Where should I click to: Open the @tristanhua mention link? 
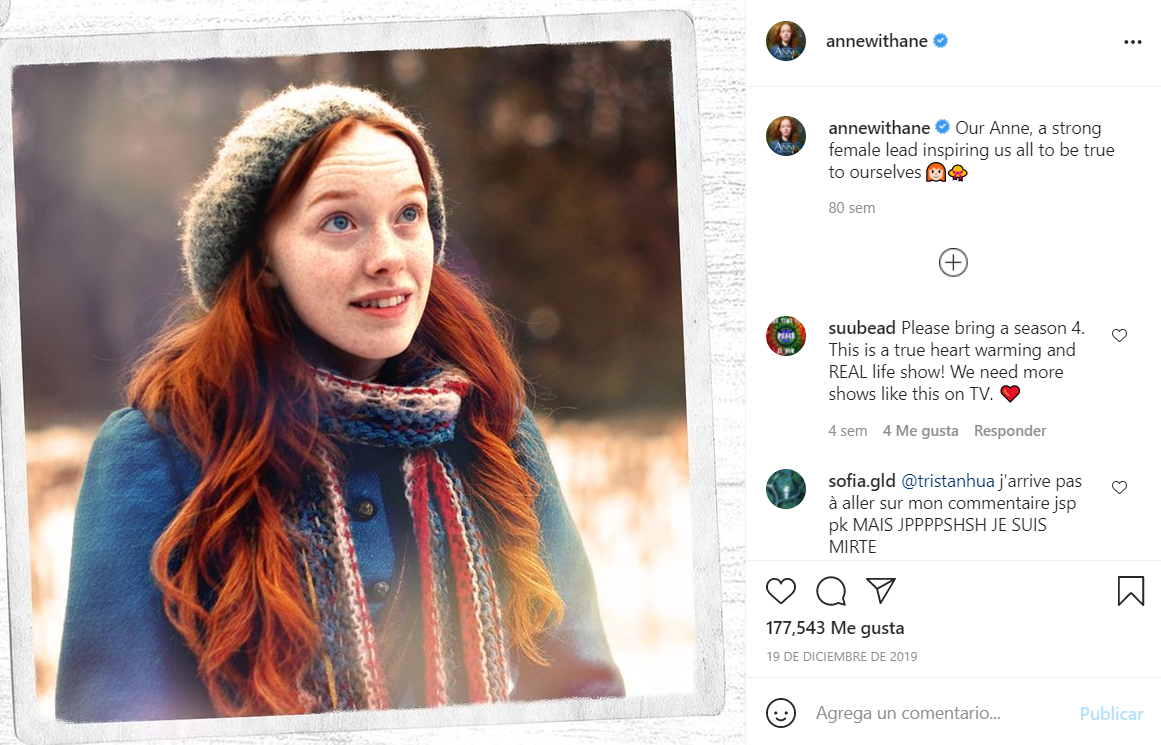point(947,481)
